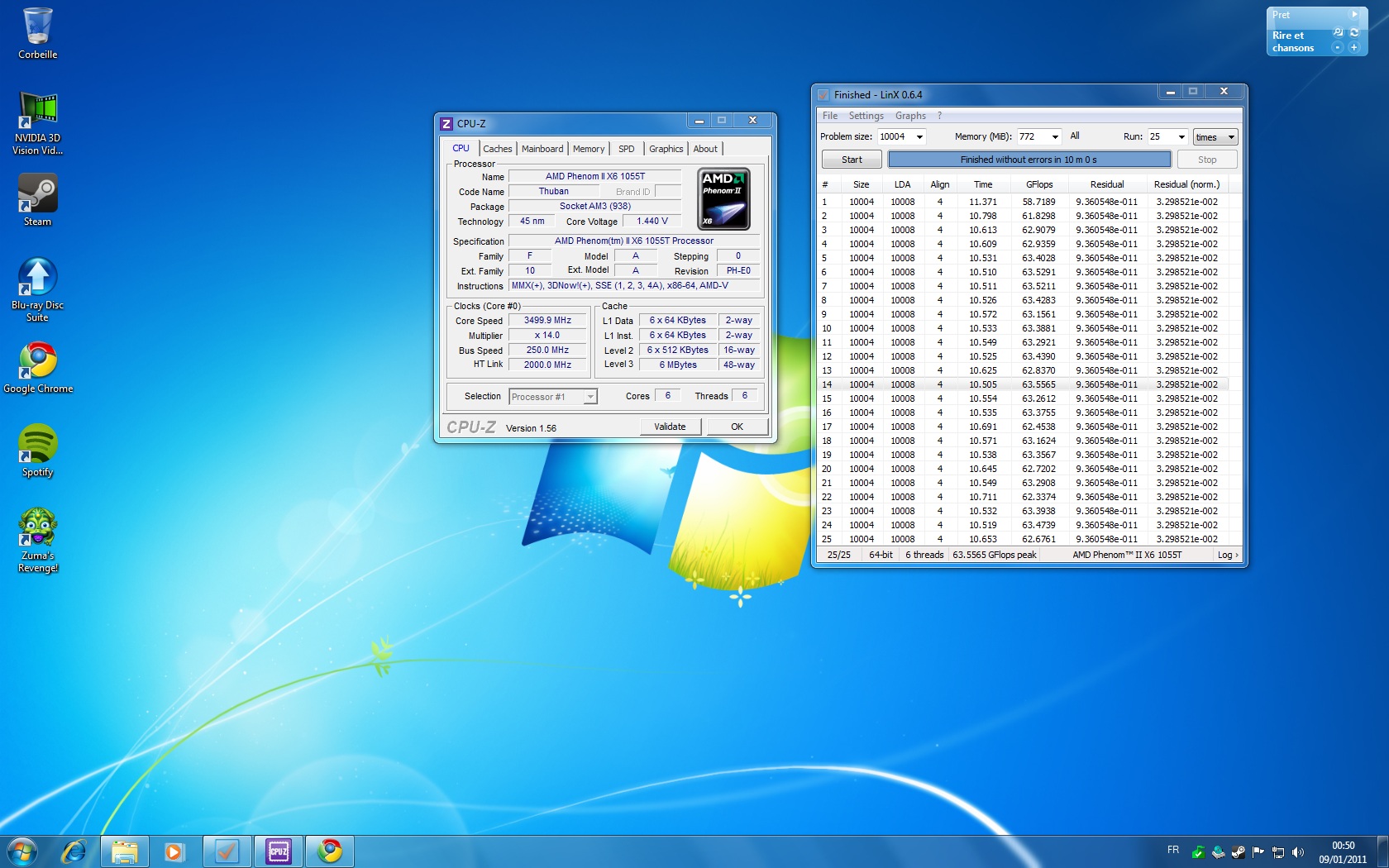Click the LinX finished progress bar

(x=1029, y=160)
